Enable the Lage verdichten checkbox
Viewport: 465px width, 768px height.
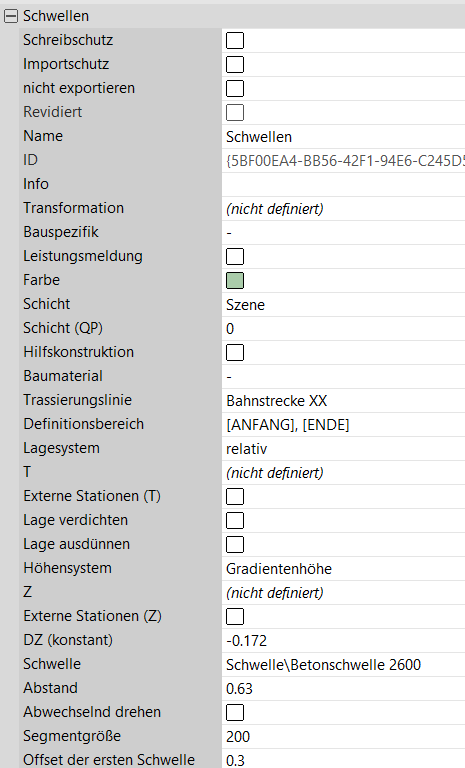click(x=235, y=520)
